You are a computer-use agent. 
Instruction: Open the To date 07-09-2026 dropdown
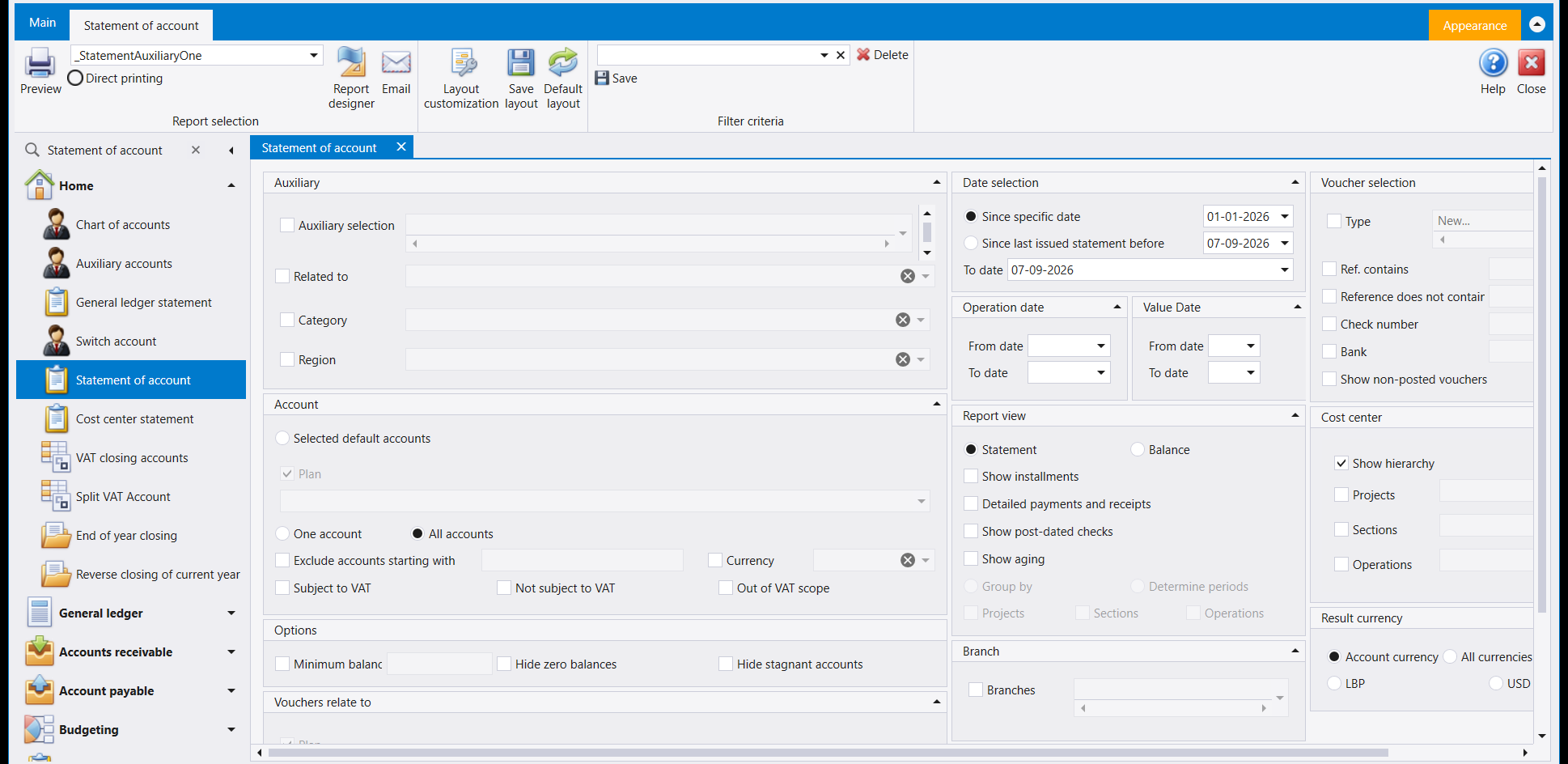pos(1284,270)
